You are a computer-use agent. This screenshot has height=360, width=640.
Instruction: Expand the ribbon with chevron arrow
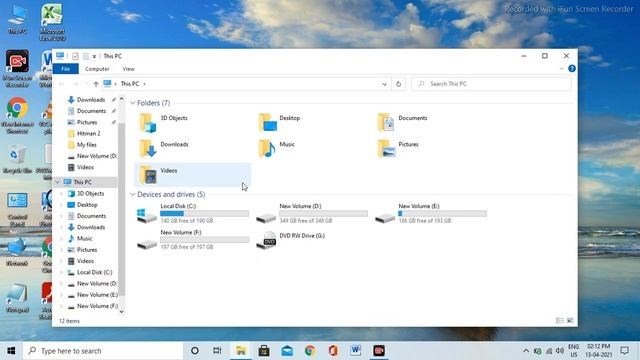[x=562, y=69]
